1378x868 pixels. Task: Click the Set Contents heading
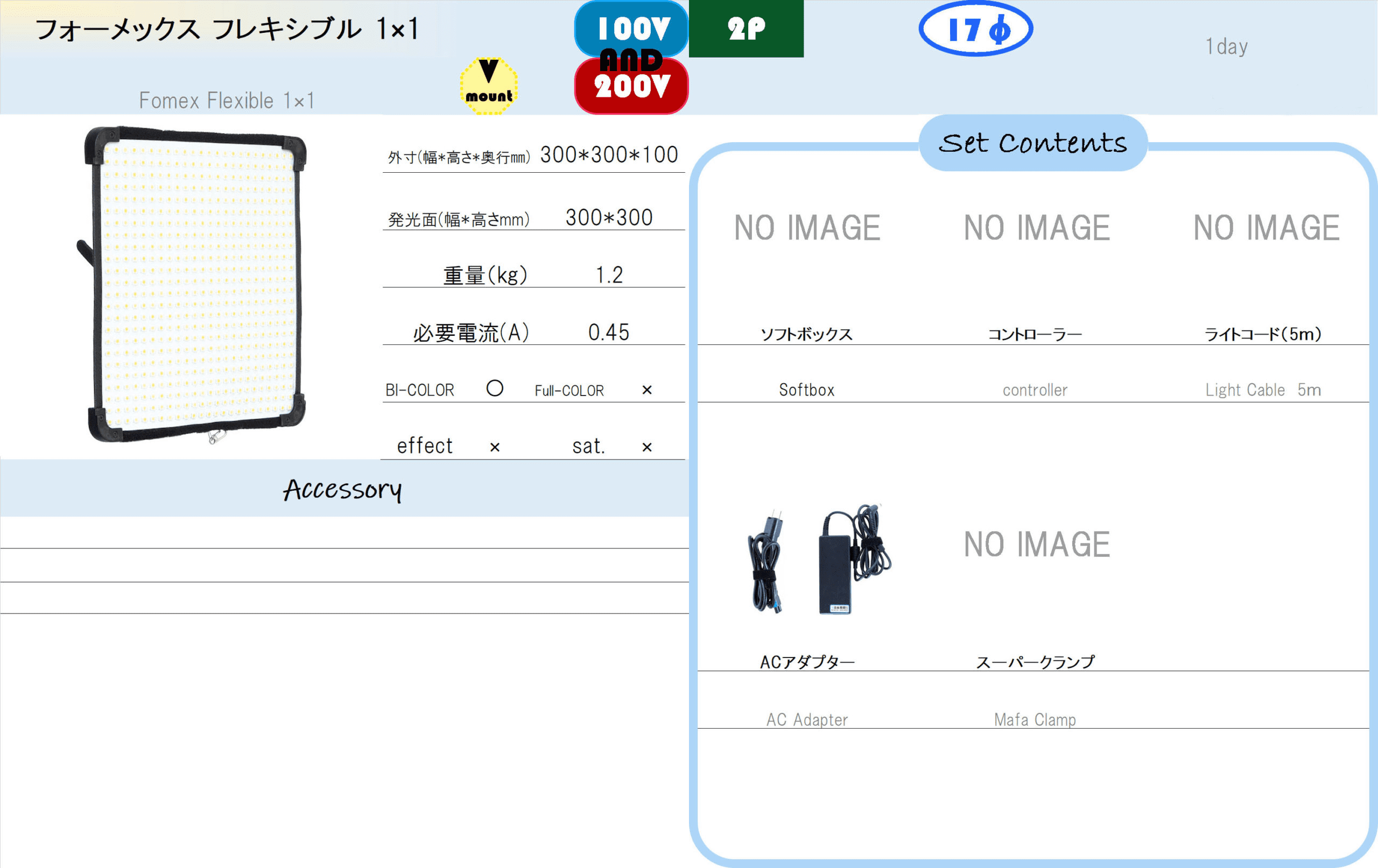(1033, 143)
